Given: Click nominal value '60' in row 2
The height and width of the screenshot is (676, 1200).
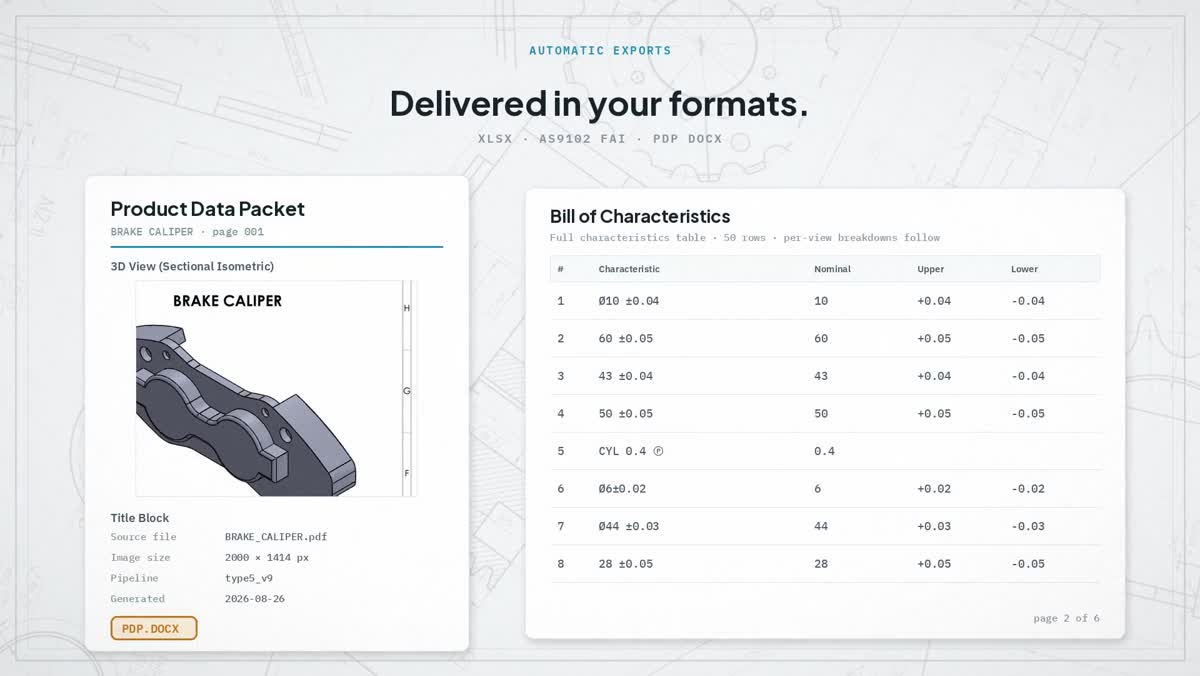Looking at the screenshot, I should [x=821, y=339].
